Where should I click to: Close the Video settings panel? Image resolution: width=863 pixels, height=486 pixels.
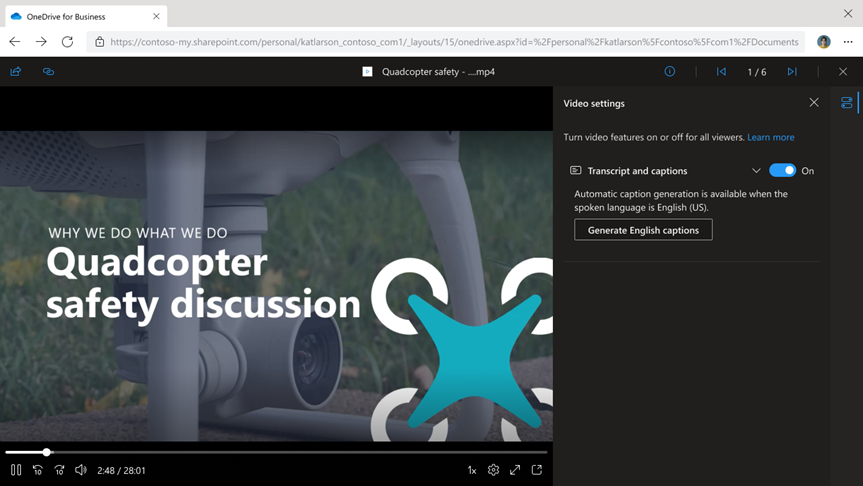814,103
